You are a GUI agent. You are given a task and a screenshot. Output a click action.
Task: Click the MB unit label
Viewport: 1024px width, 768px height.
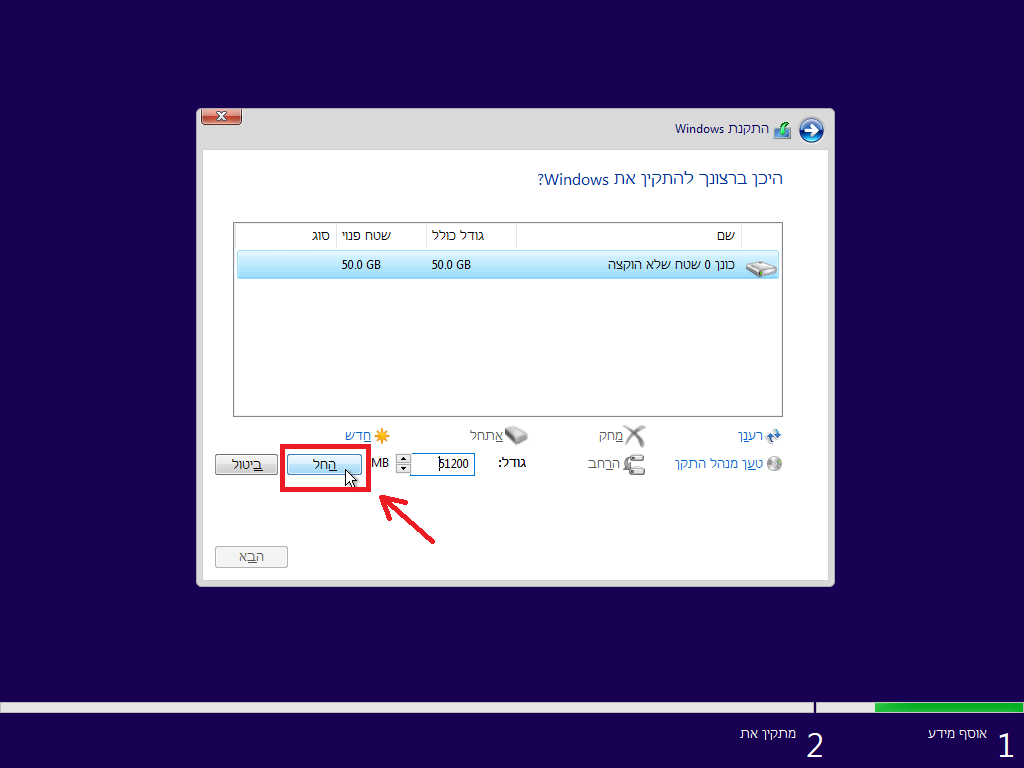click(x=380, y=463)
